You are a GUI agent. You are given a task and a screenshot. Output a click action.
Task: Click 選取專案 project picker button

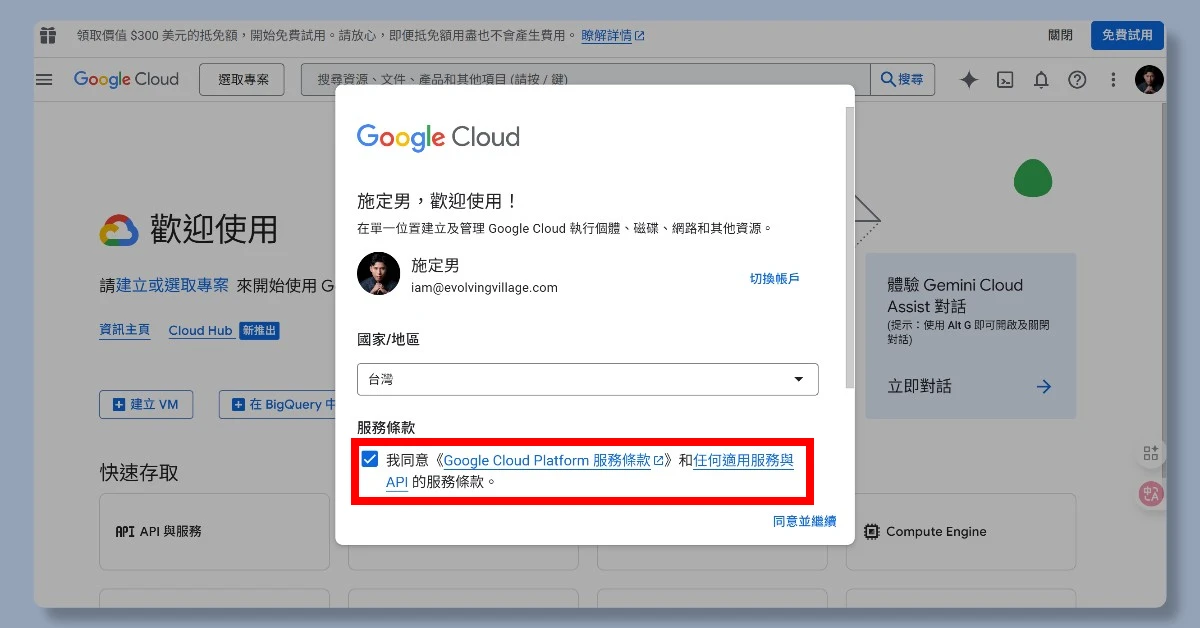(x=242, y=80)
